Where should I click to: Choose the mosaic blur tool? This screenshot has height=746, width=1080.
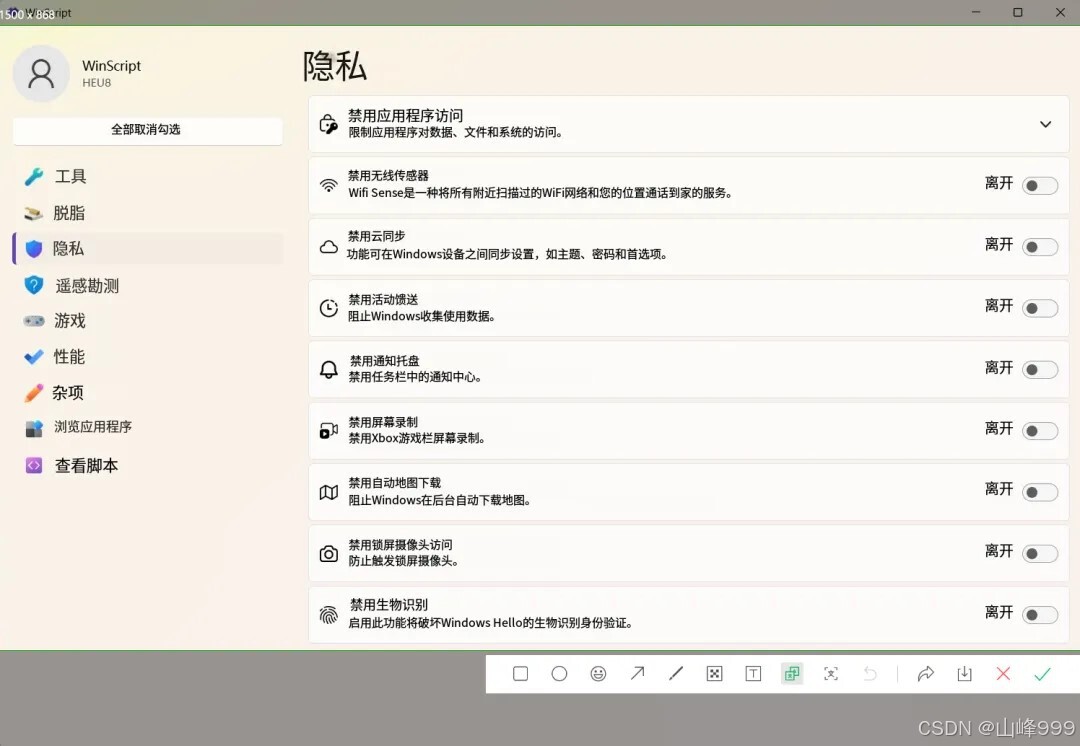coord(715,674)
